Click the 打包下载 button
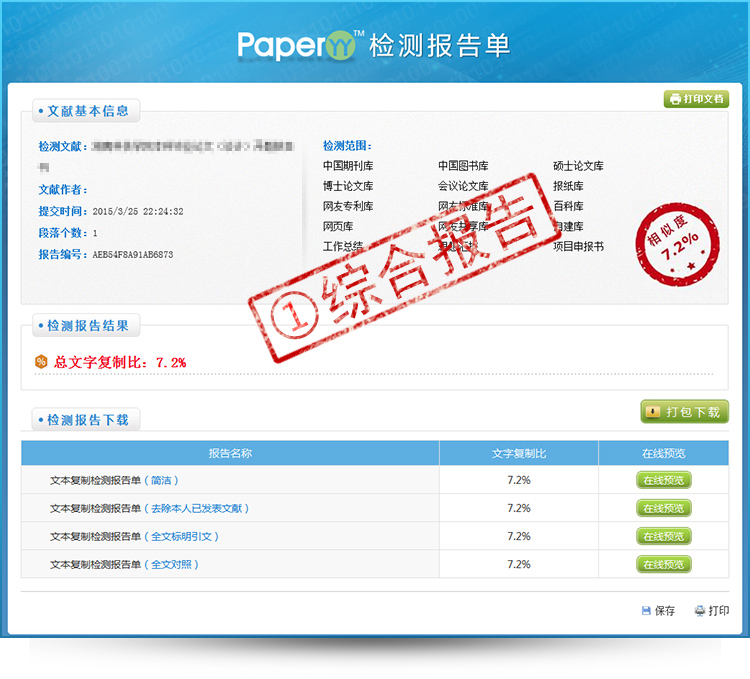This screenshot has height=679, width=750. click(x=684, y=412)
